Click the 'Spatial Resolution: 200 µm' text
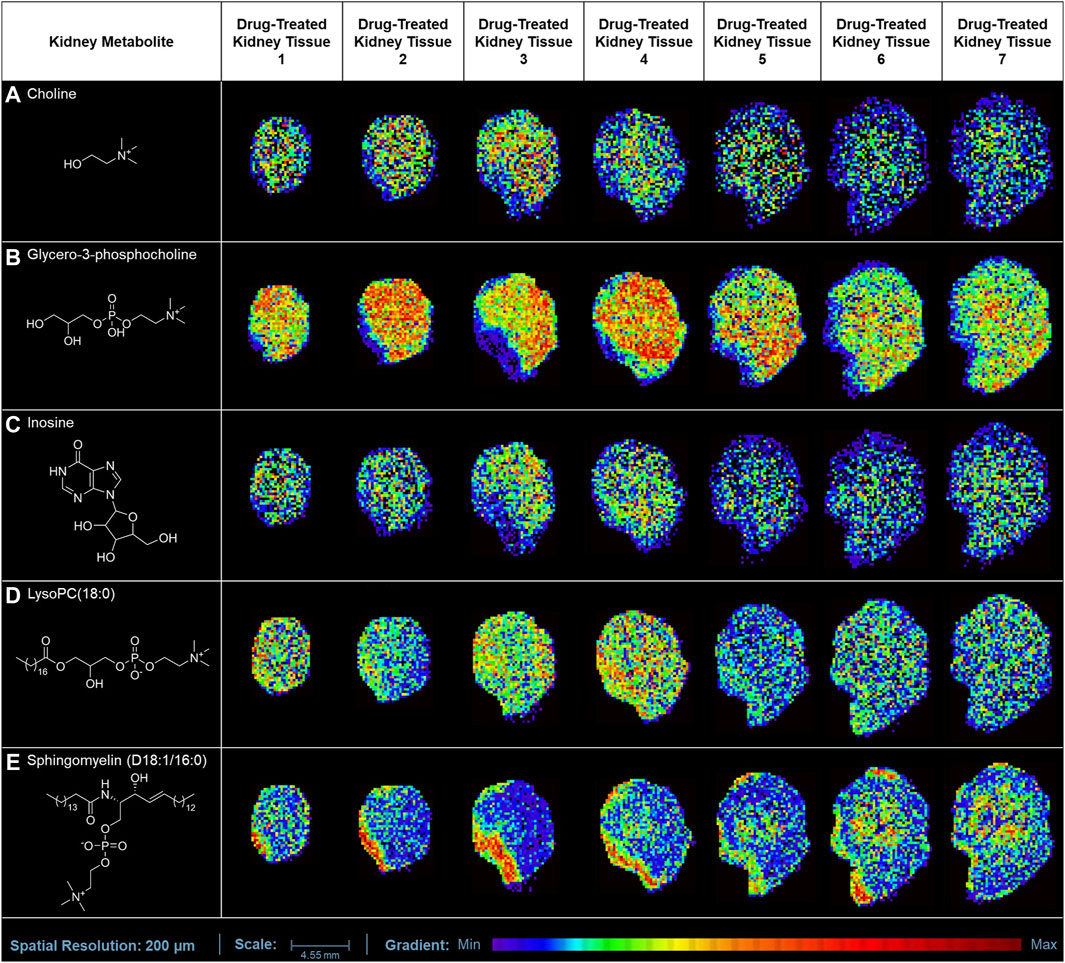Viewport: 1065px width, 963px height. pyautogui.click(x=103, y=945)
